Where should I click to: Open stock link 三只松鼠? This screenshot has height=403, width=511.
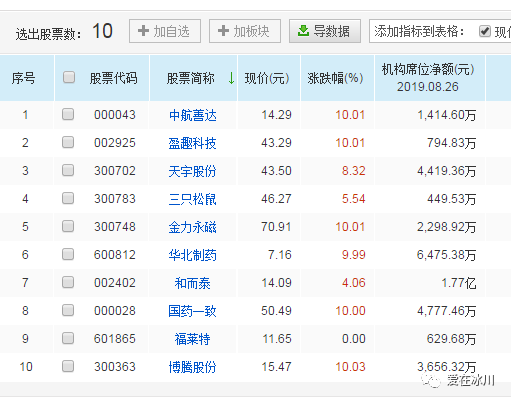[192, 199]
